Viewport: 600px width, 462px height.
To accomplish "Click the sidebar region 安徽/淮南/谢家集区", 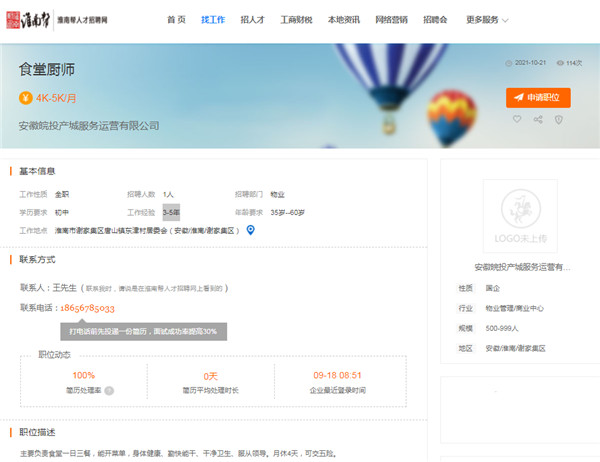I will tap(515, 348).
